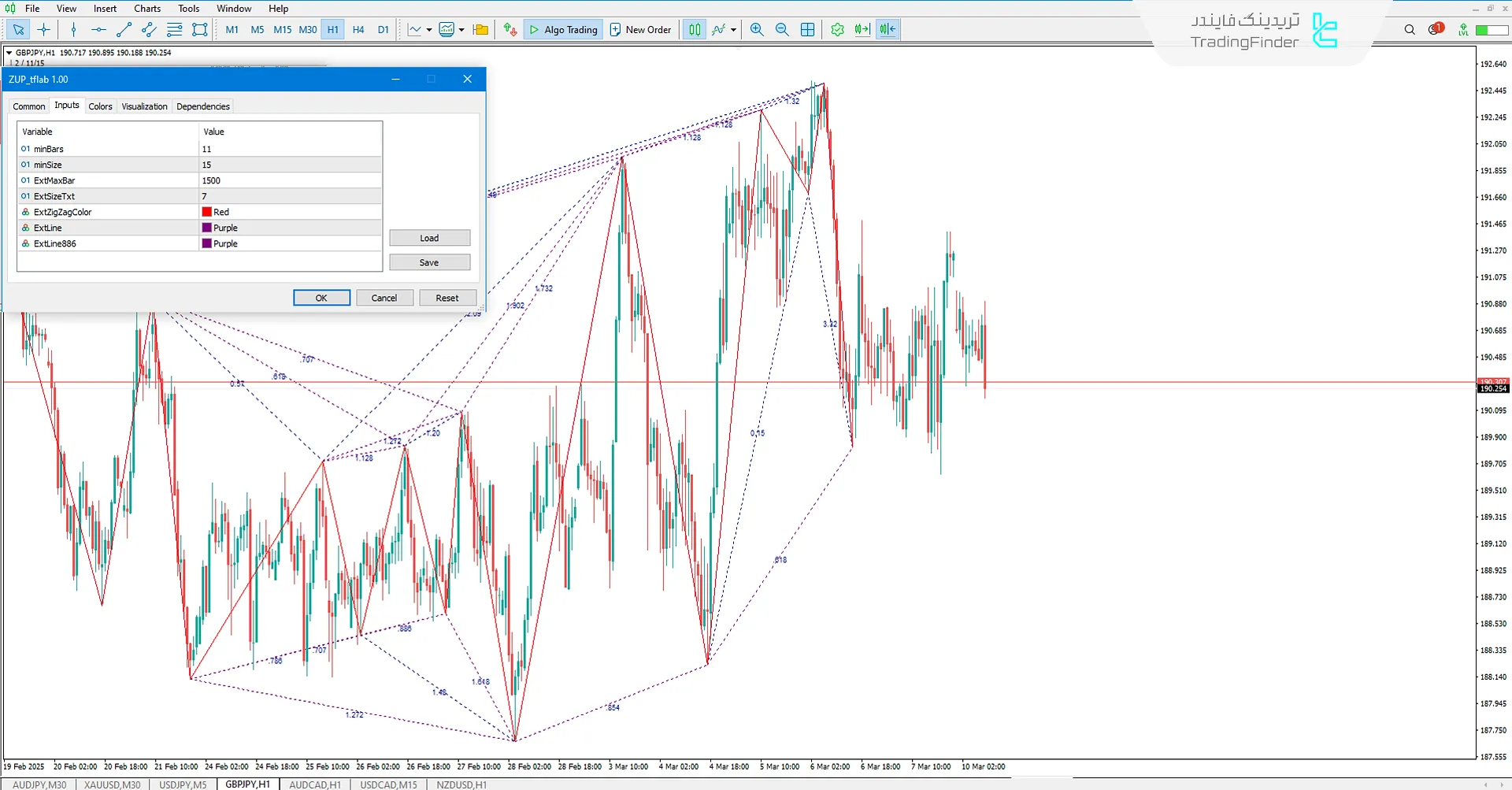Switch to the Colors tab in dialog

(x=100, y=106)
